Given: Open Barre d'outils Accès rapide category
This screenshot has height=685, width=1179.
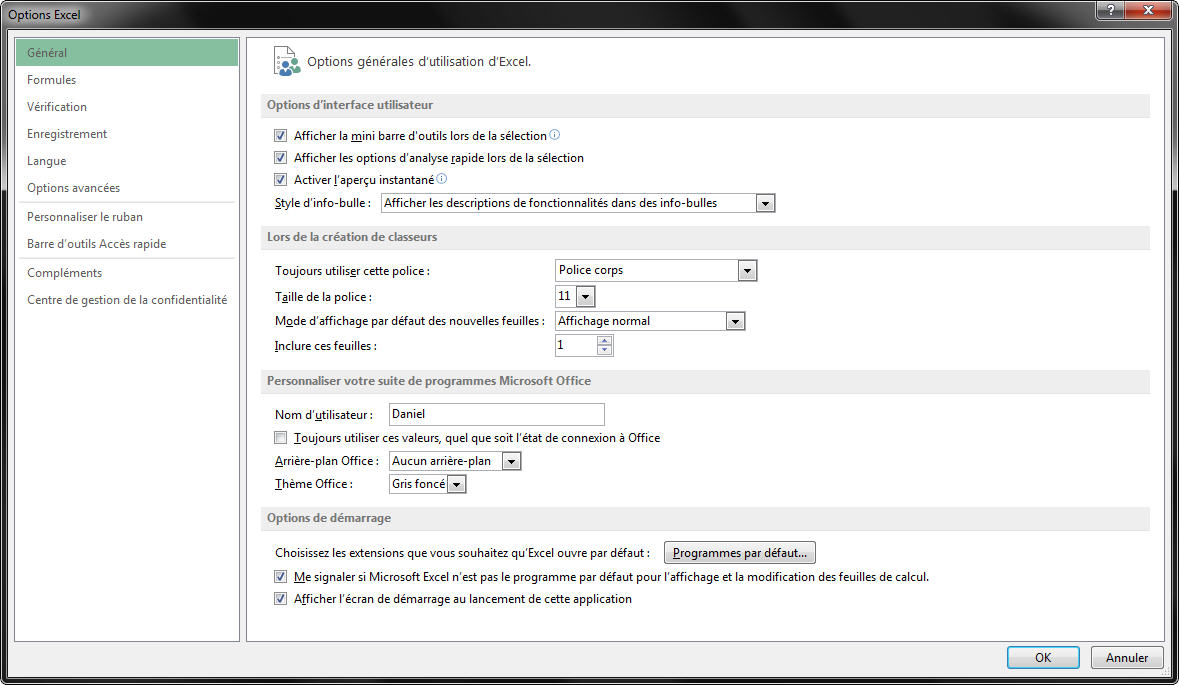Looking at the screenshot, I should (x=127, y=244).
